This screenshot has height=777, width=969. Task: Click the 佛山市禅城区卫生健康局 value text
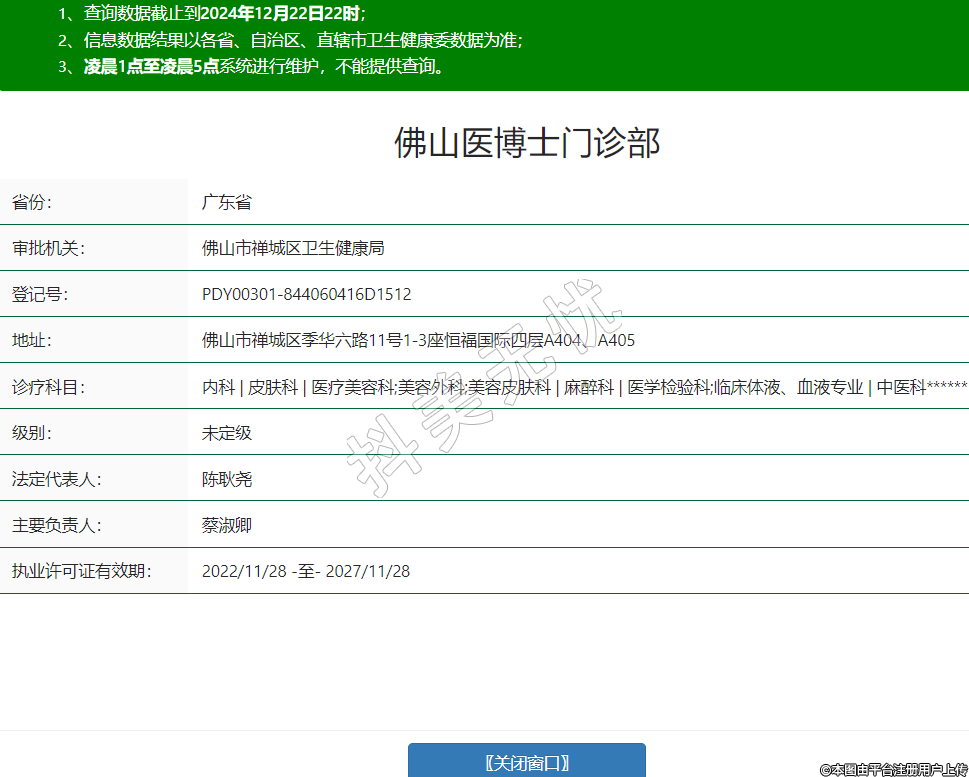coord(293,248)
